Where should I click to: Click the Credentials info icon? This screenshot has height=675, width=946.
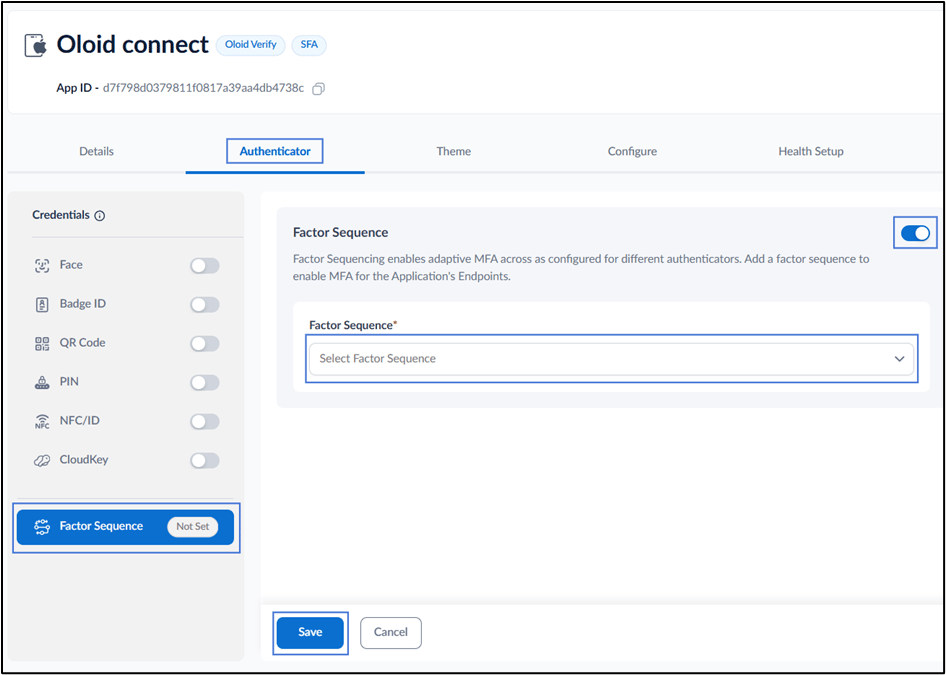(100, 215)
